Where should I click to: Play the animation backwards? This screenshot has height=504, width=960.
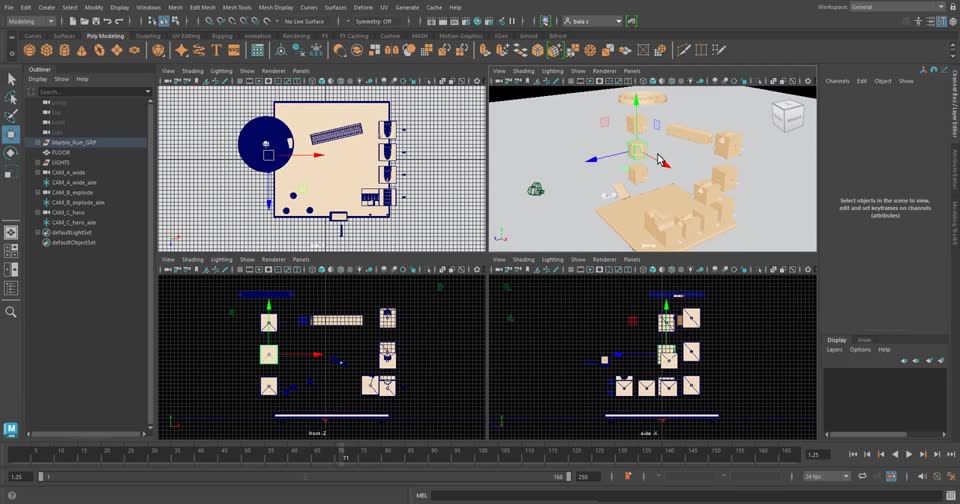click(895, 454)
